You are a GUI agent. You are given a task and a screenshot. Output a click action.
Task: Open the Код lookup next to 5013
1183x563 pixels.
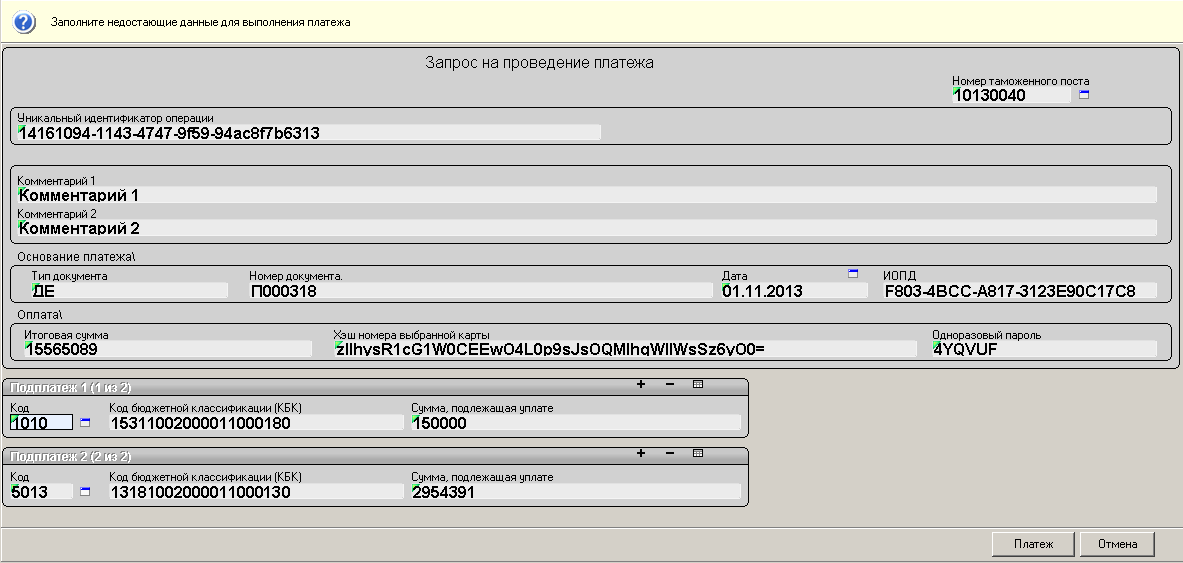[x=85, y=491]
